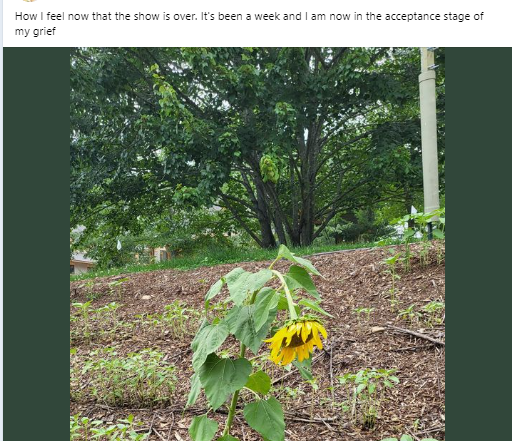Image resolution: width=512 pixels, height=441 pixels.
Task: Click the seedling cluster at lower left
Action: 125,377
